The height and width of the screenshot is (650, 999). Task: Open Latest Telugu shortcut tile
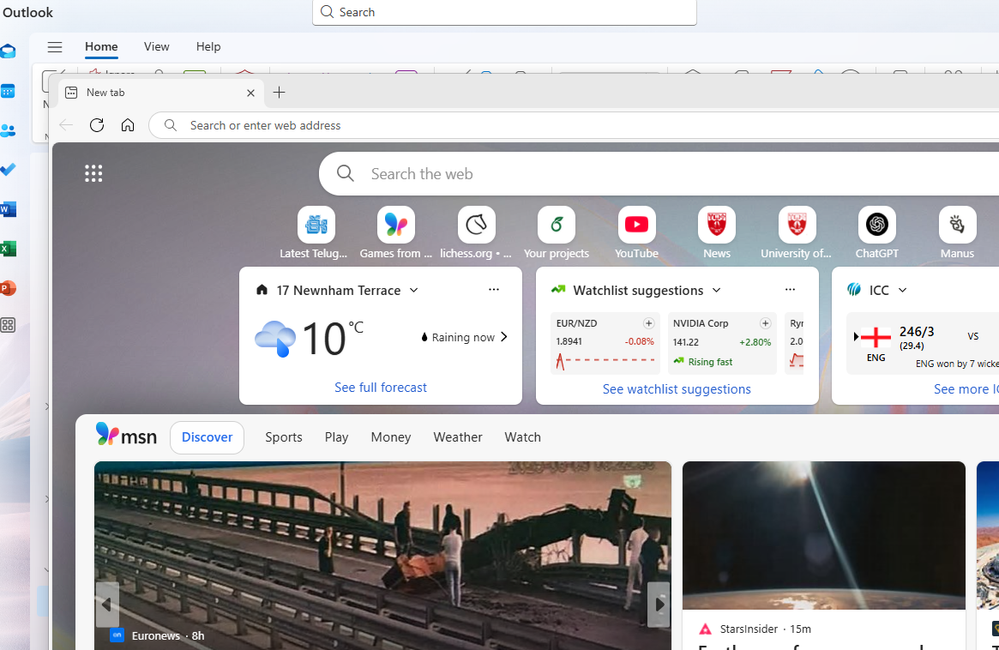click(x=316, y=233)
